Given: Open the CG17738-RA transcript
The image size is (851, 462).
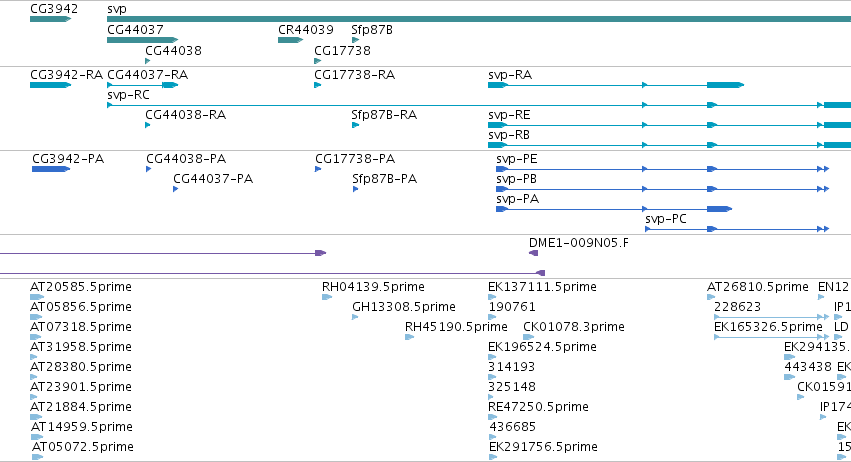Looking at the screenshot, I should (x=317, y=85).
